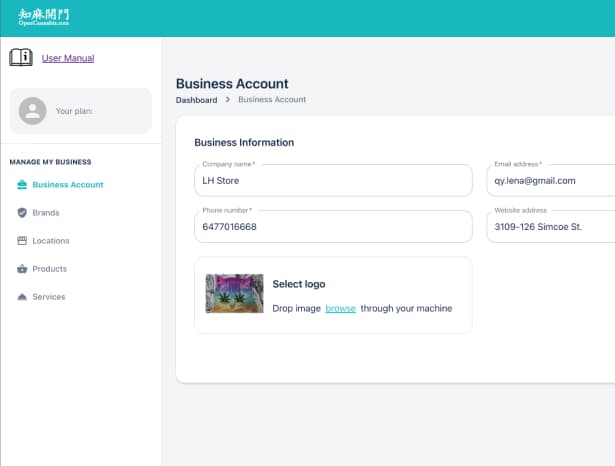
Task: Go to Dashboard via breadcrumb
Action: click(197, 100)
